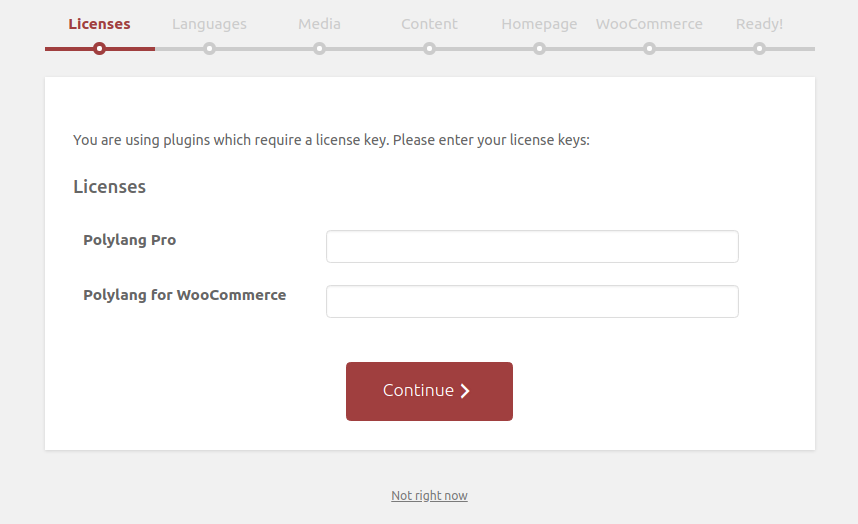This screenshot has height=524, width=858.
Task: Click the circle marker under Homepage
Action: click(x=539, y=49)
